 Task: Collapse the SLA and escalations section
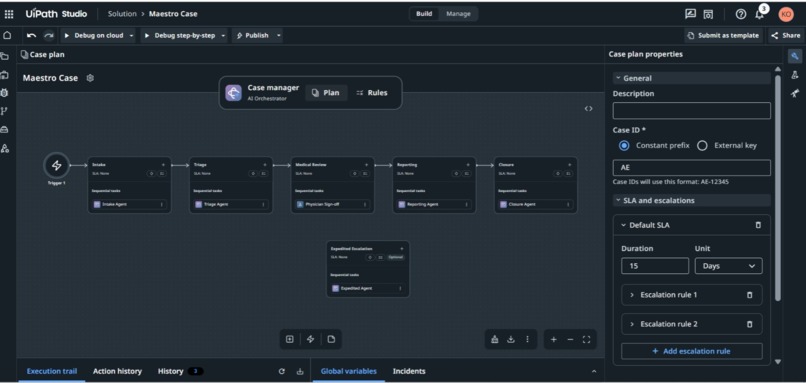click(618, 200)
